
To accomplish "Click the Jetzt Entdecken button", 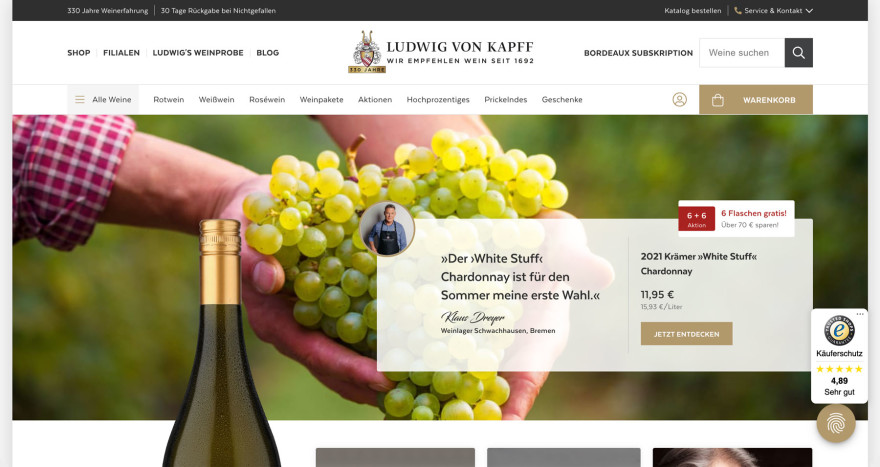I will (686, 334).
